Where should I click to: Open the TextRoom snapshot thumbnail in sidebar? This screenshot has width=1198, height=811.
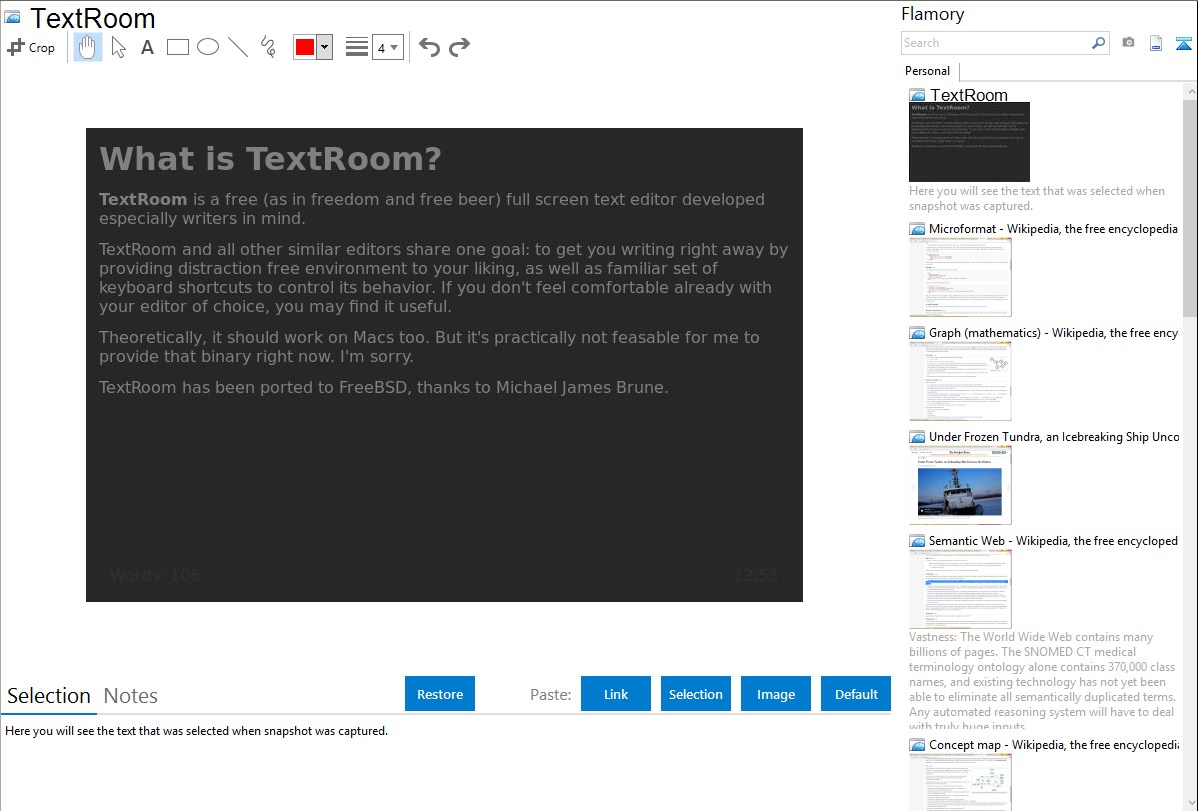969,142
